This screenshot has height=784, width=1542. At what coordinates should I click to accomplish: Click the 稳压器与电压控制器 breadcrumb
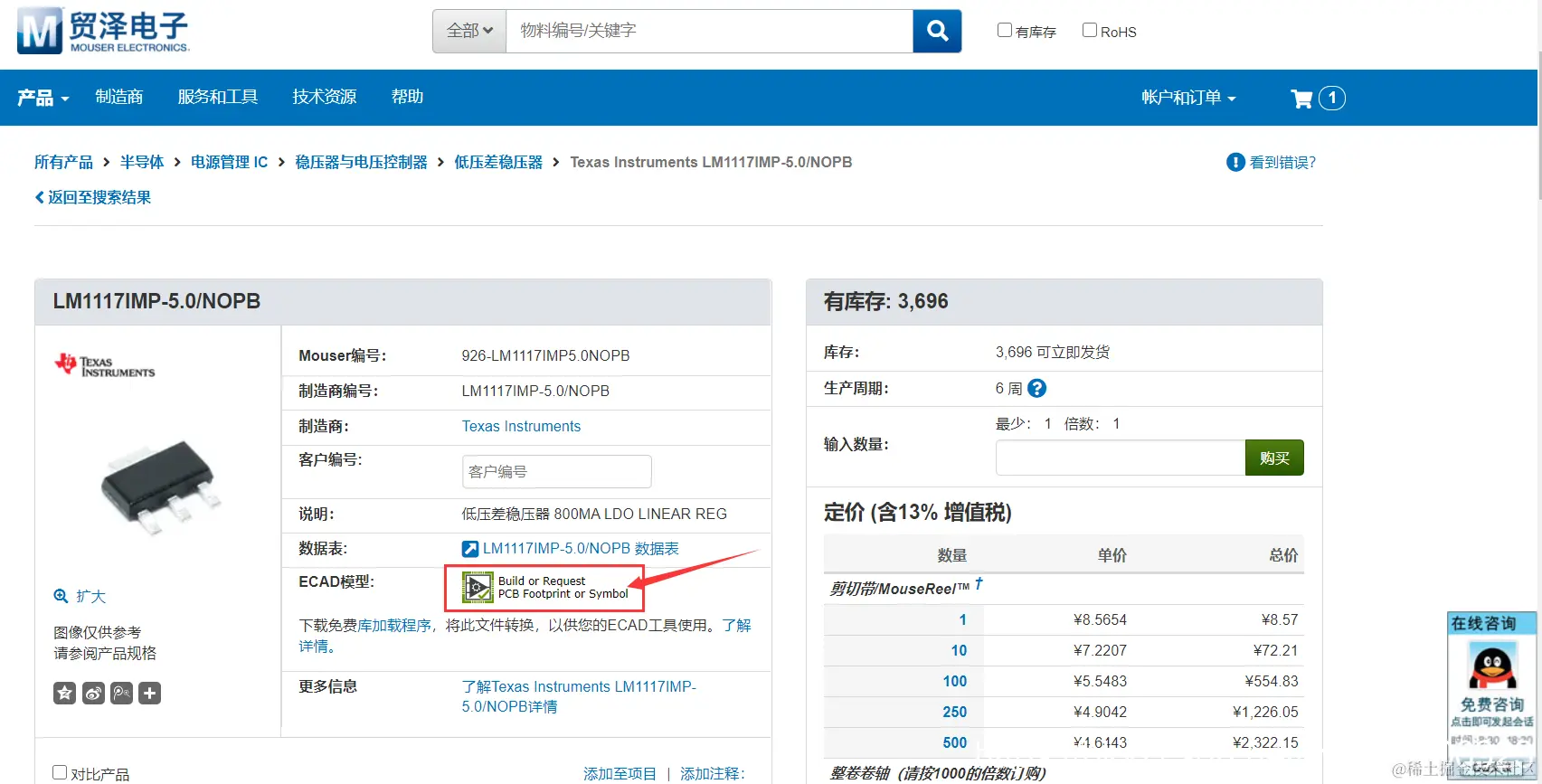pyautogui.click(x=361, y=162)
